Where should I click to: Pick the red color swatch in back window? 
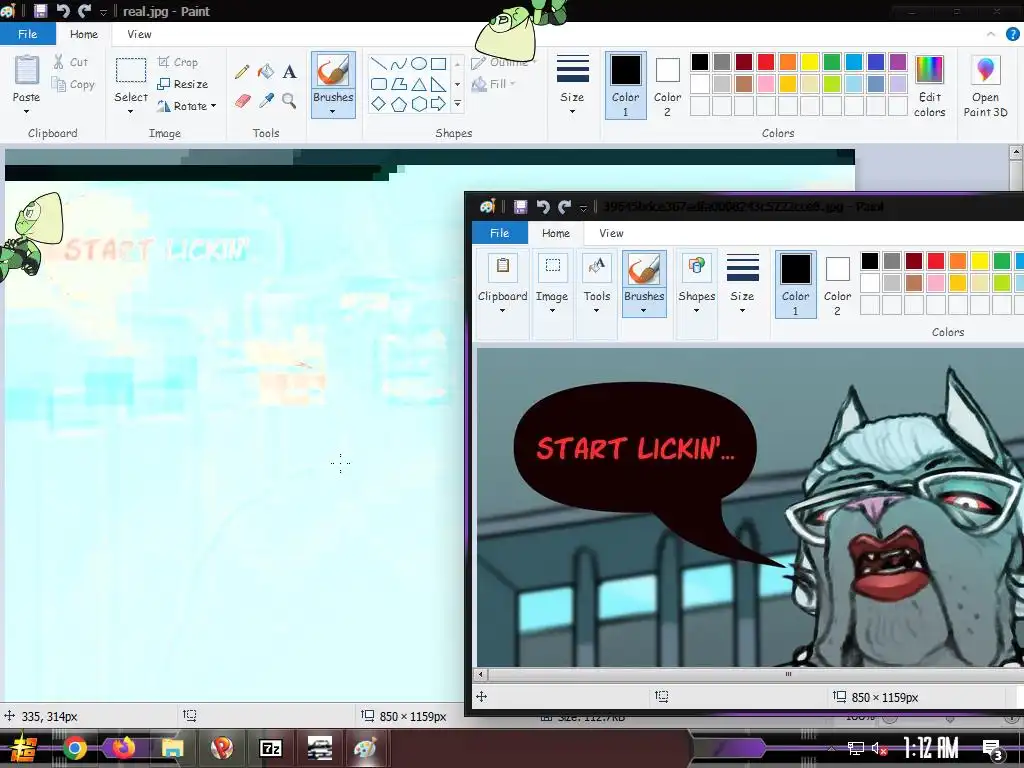coord(766,62)
